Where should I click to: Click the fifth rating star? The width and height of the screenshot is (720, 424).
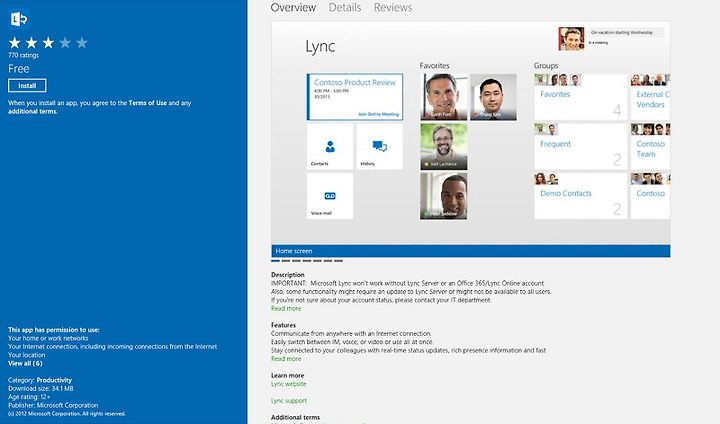tap(82, 43)
